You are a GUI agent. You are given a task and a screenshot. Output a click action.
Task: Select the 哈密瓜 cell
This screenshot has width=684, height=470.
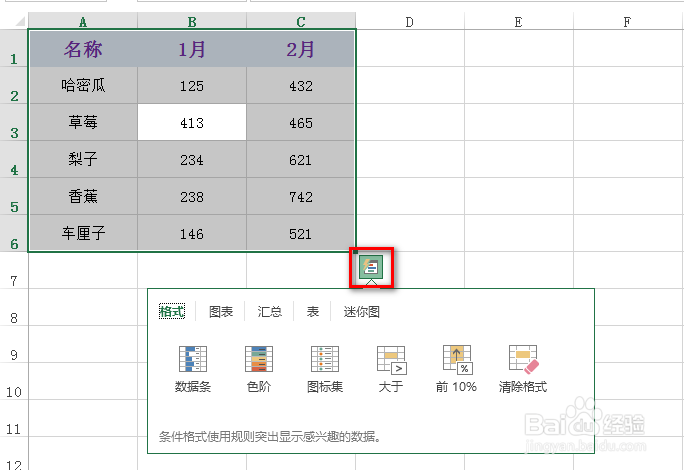[x=83, y=86]
